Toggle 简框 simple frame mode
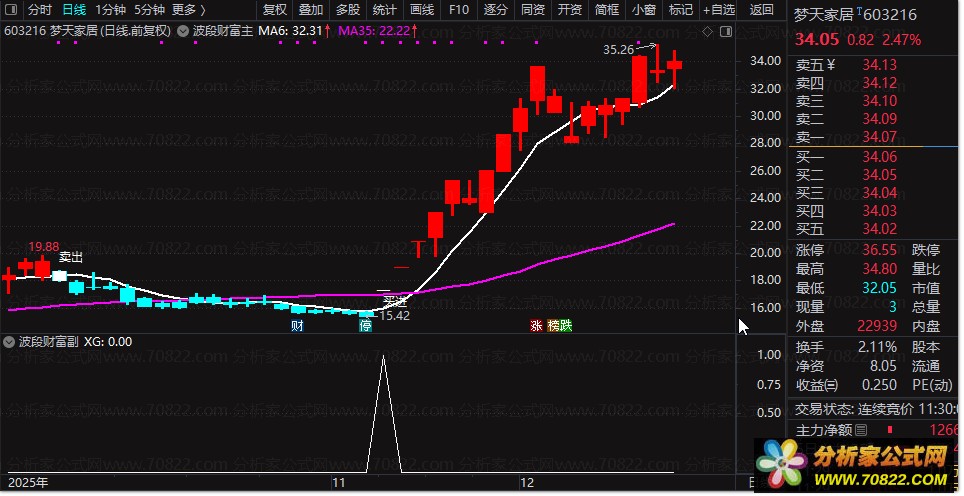This screenshot has height=496, width=964. pos(606,10)
